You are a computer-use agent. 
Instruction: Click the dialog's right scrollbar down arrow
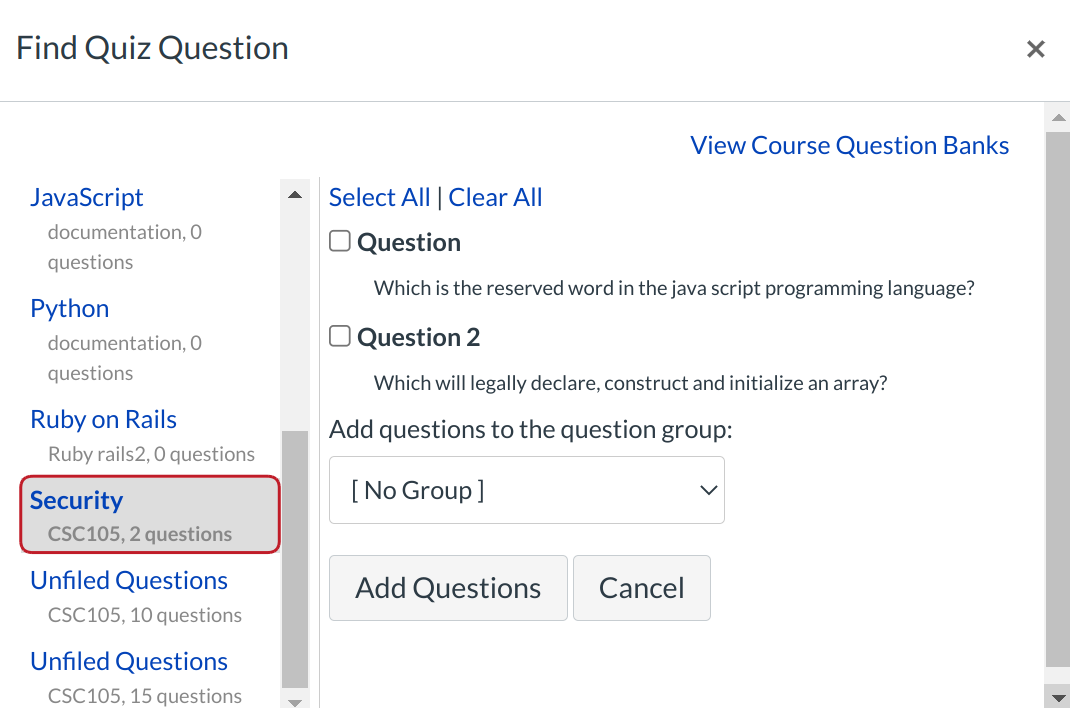click(1057, 695)
